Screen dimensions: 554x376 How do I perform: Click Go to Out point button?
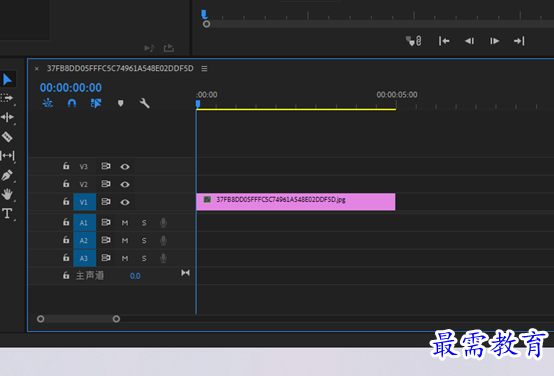tap(519, 41)
